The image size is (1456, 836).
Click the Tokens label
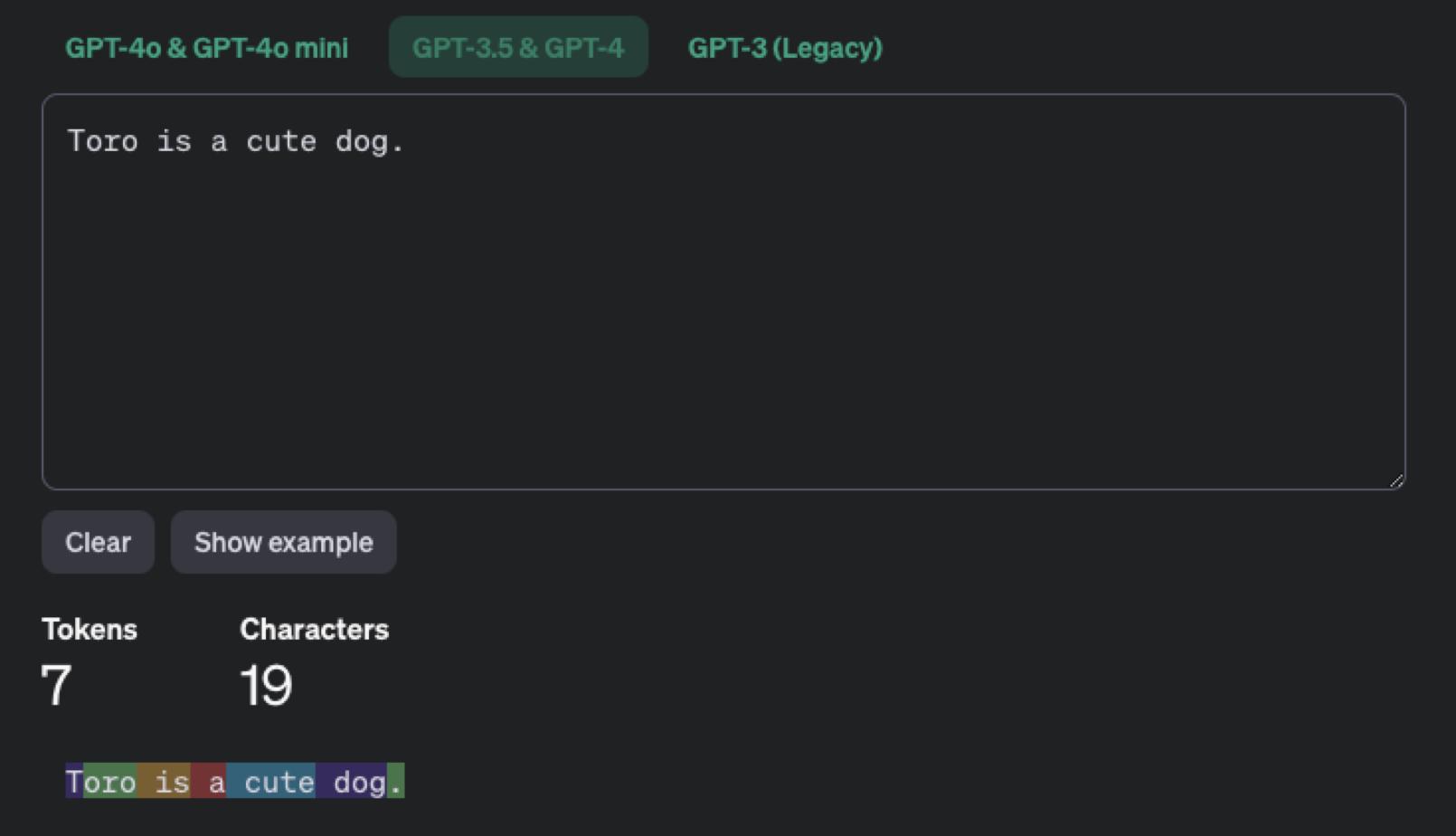90,629
